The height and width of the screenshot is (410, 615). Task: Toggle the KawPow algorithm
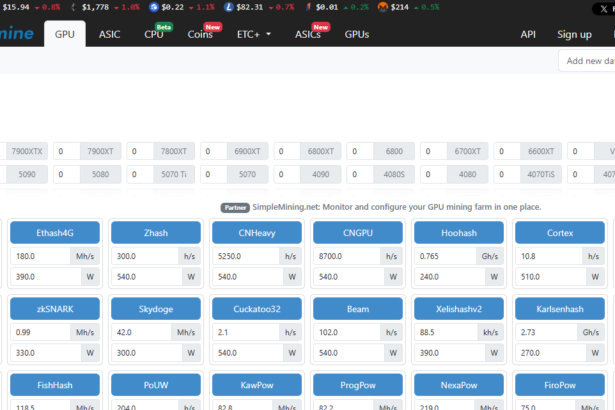pos(257,385)
